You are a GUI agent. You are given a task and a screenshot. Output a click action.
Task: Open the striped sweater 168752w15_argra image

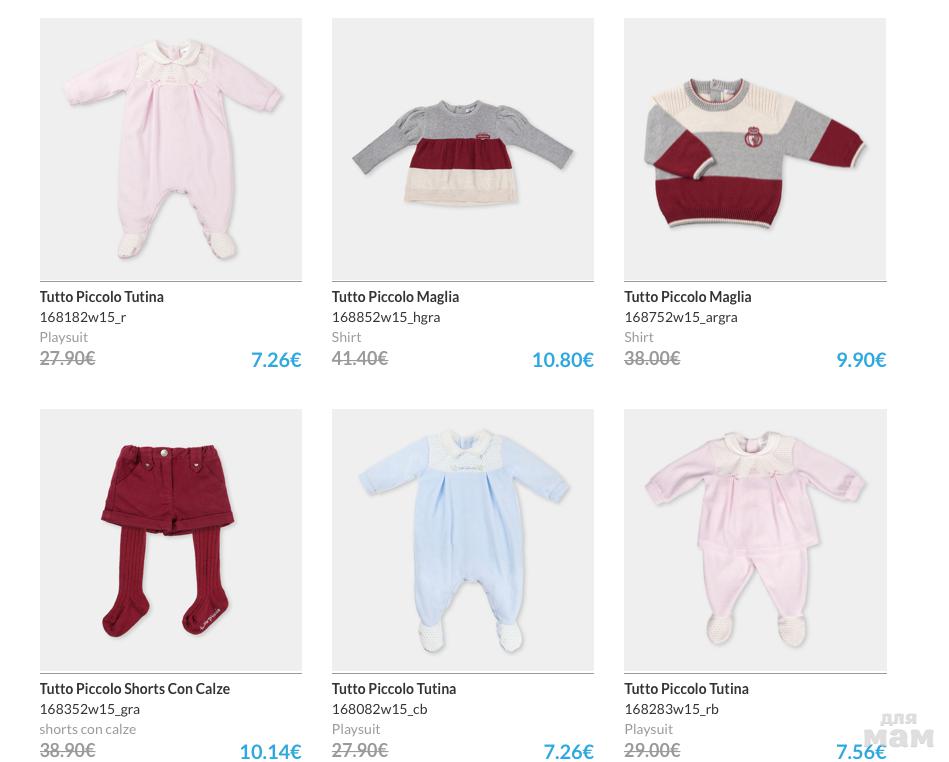pyautogui.click(x=754, y=149)
